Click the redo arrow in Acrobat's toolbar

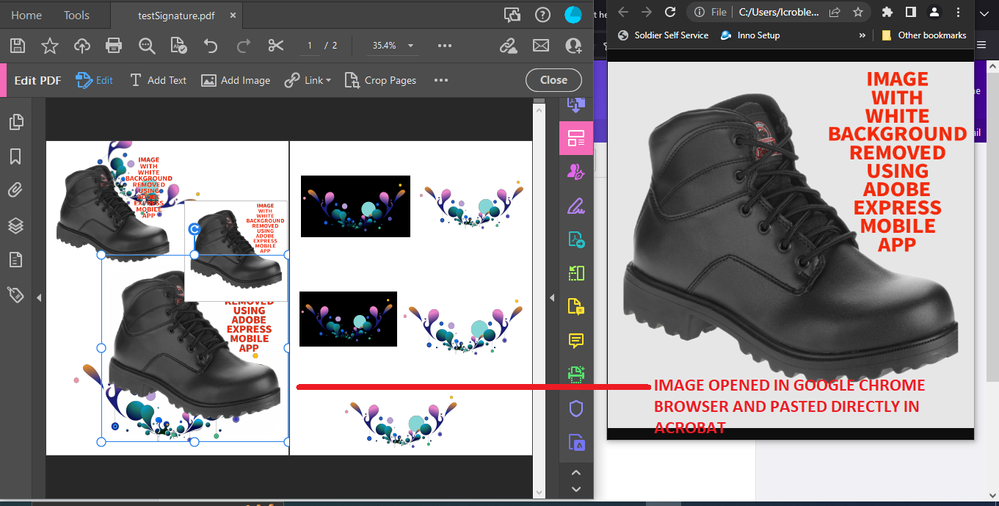[x=243, y=45]
